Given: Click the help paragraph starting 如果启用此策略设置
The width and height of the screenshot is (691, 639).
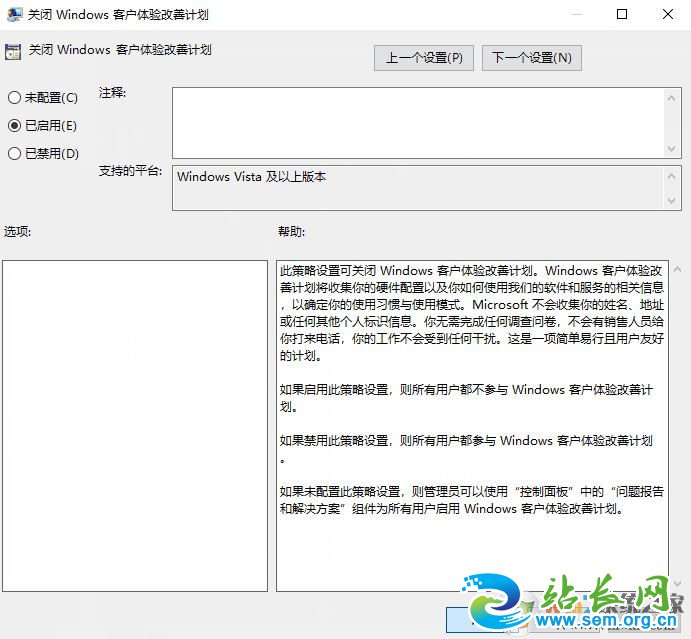Looking at the screenshot, I should (466, 398).
